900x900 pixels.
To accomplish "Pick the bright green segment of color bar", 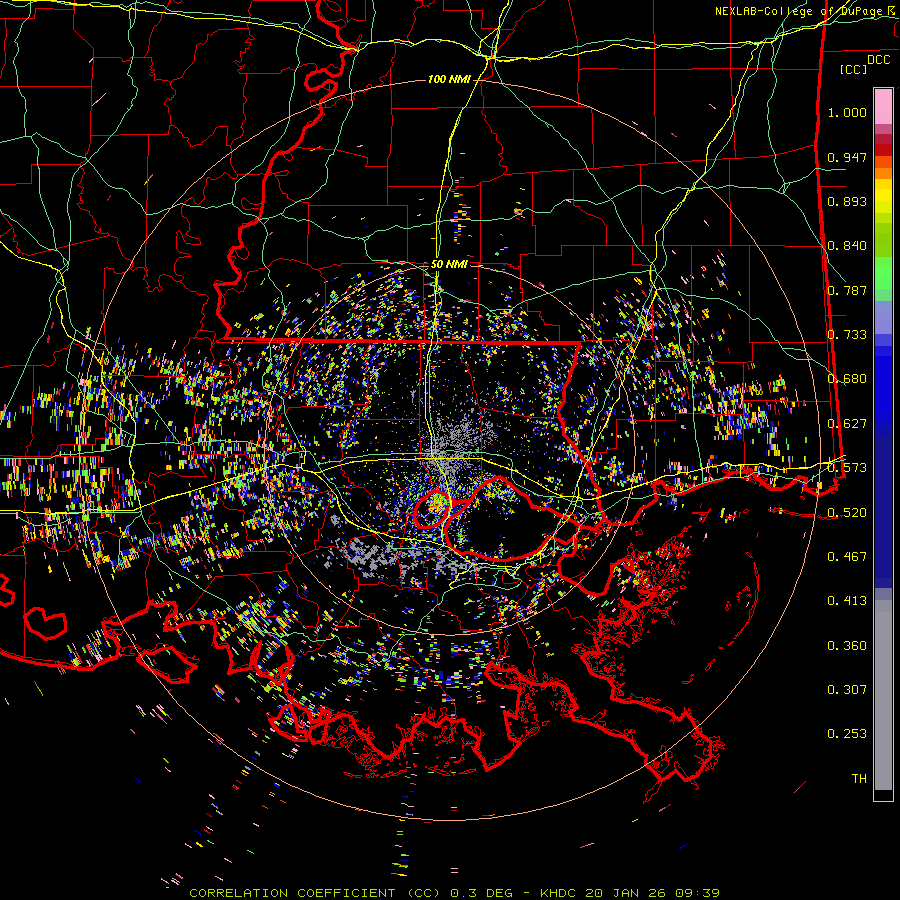I will pos(883,273).
